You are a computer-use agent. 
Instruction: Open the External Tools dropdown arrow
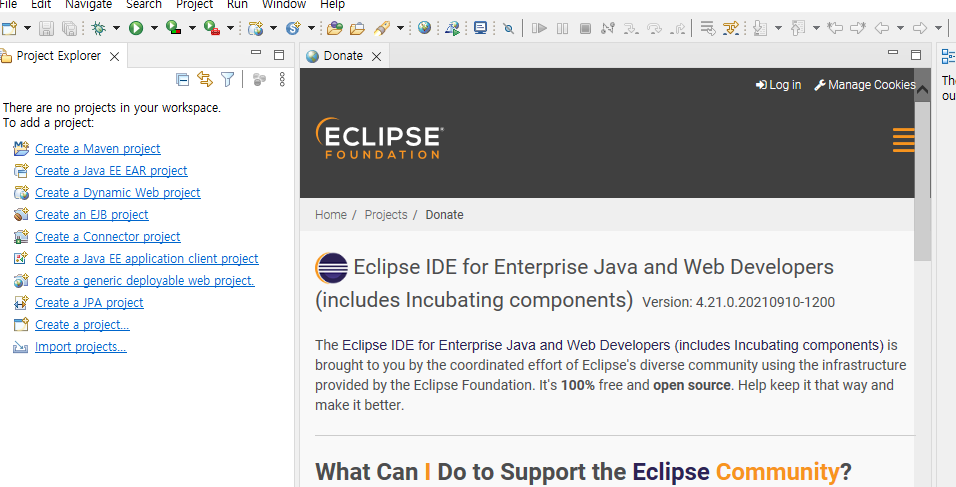(x=230, y=28)
